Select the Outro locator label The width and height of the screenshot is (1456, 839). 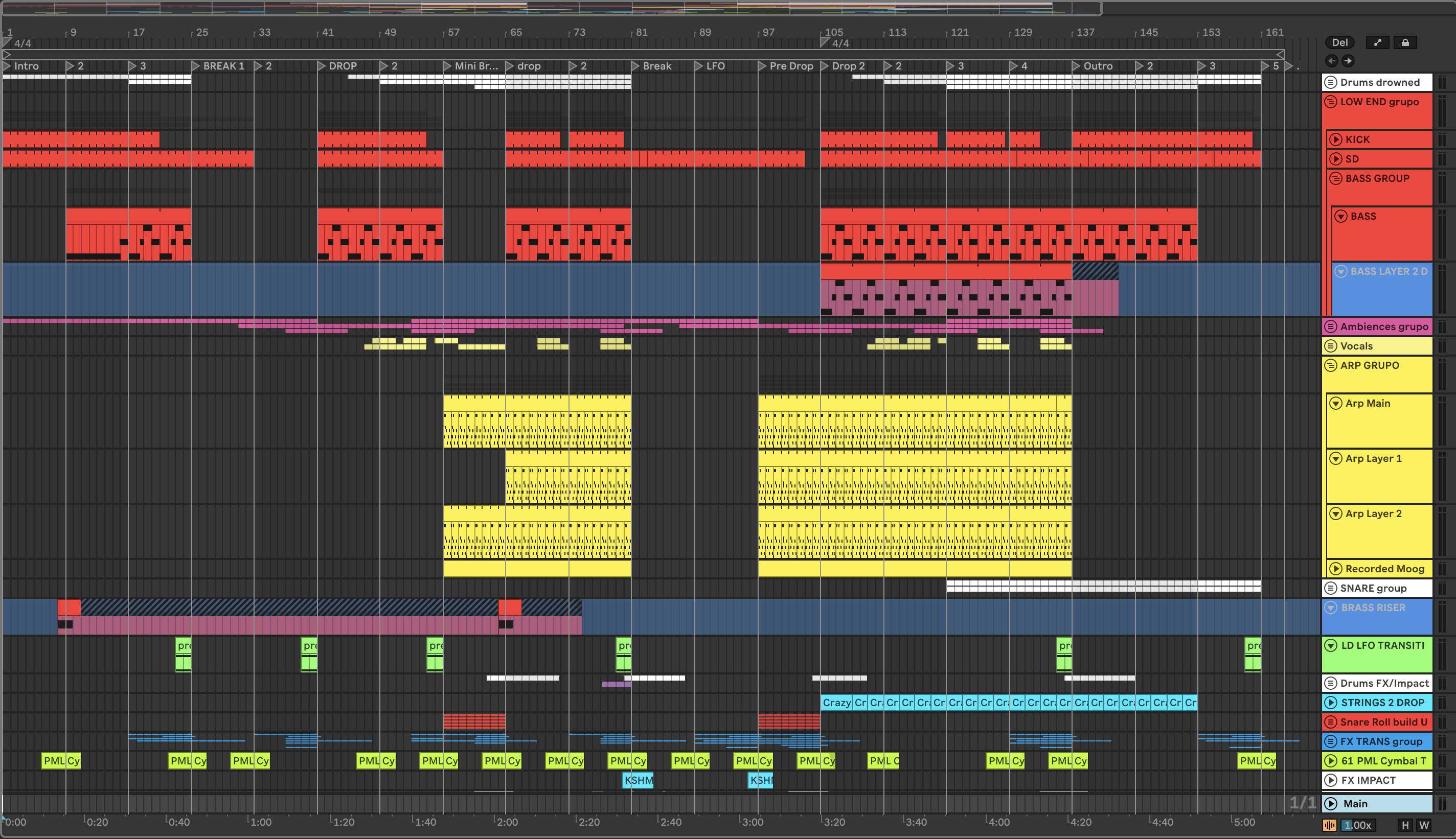[1098, 66]
